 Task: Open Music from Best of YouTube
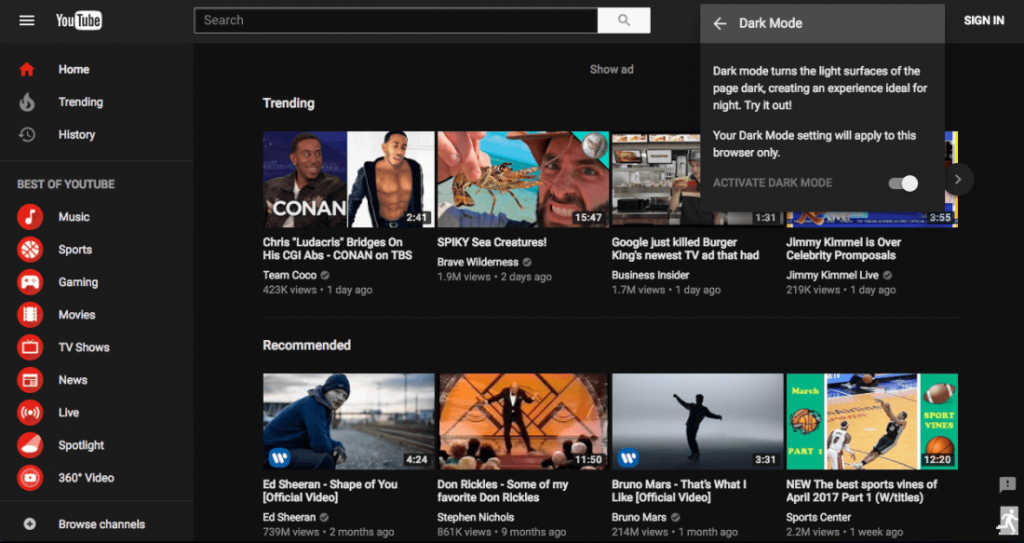point(74,217)
